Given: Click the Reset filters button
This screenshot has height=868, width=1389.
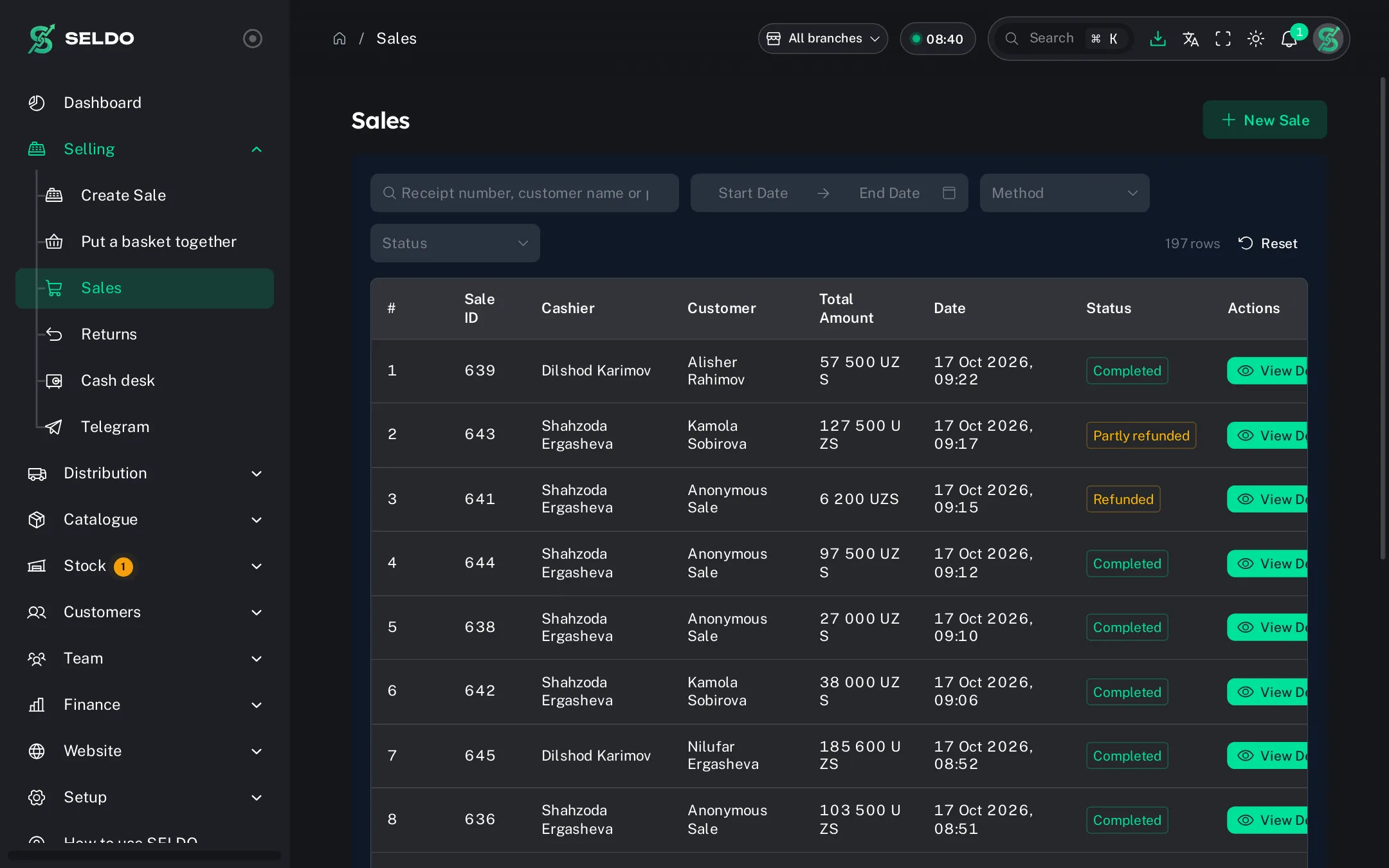Looking at the screenshot, I should coord(1268,243).
